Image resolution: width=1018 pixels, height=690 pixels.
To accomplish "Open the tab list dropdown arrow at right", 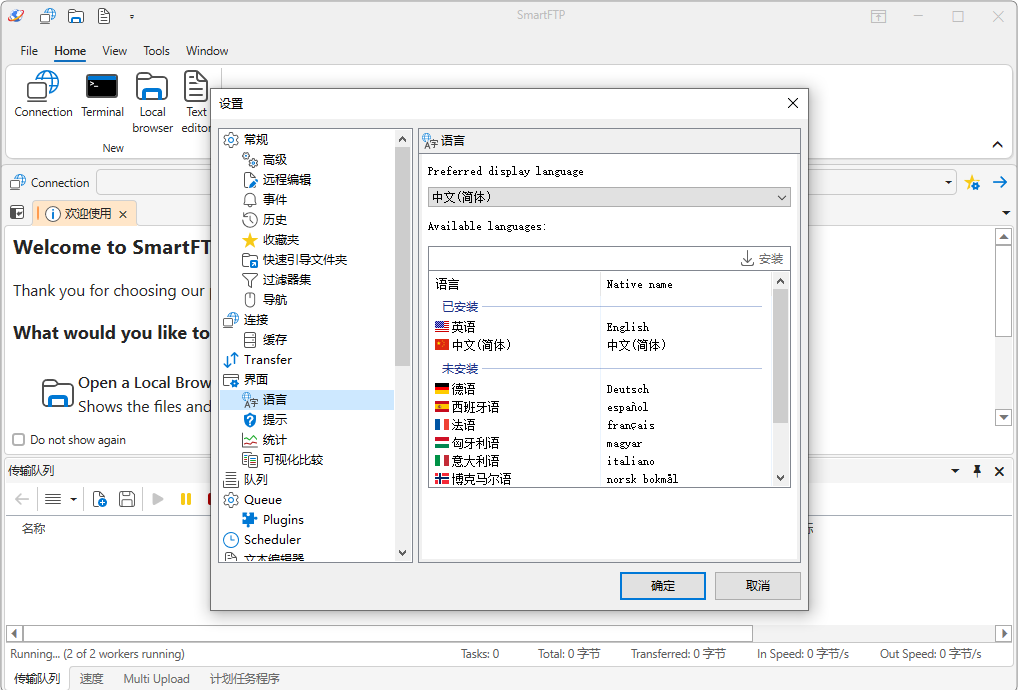I will (1006, 213).
